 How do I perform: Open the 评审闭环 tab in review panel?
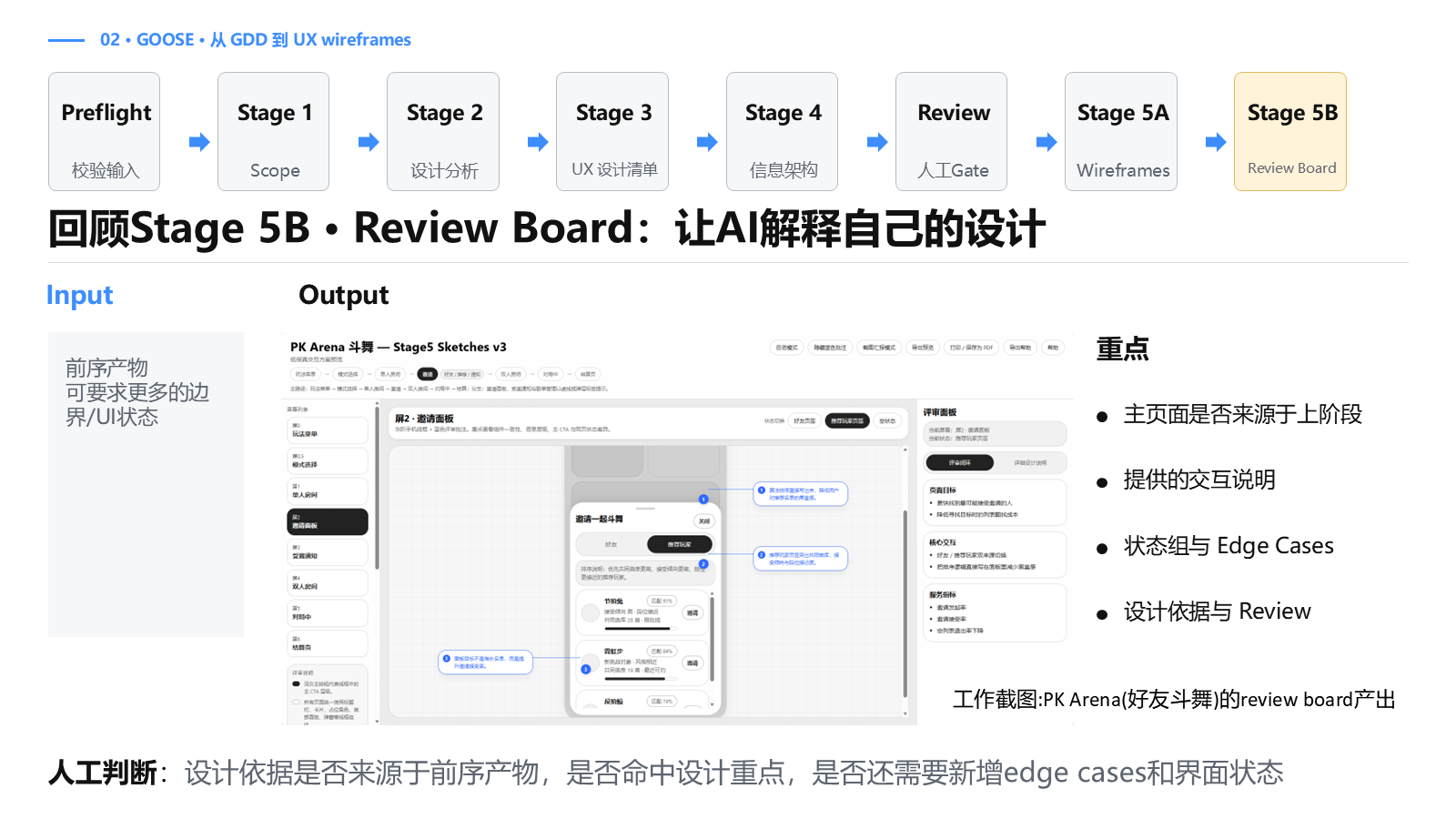(x=960, y=462)
